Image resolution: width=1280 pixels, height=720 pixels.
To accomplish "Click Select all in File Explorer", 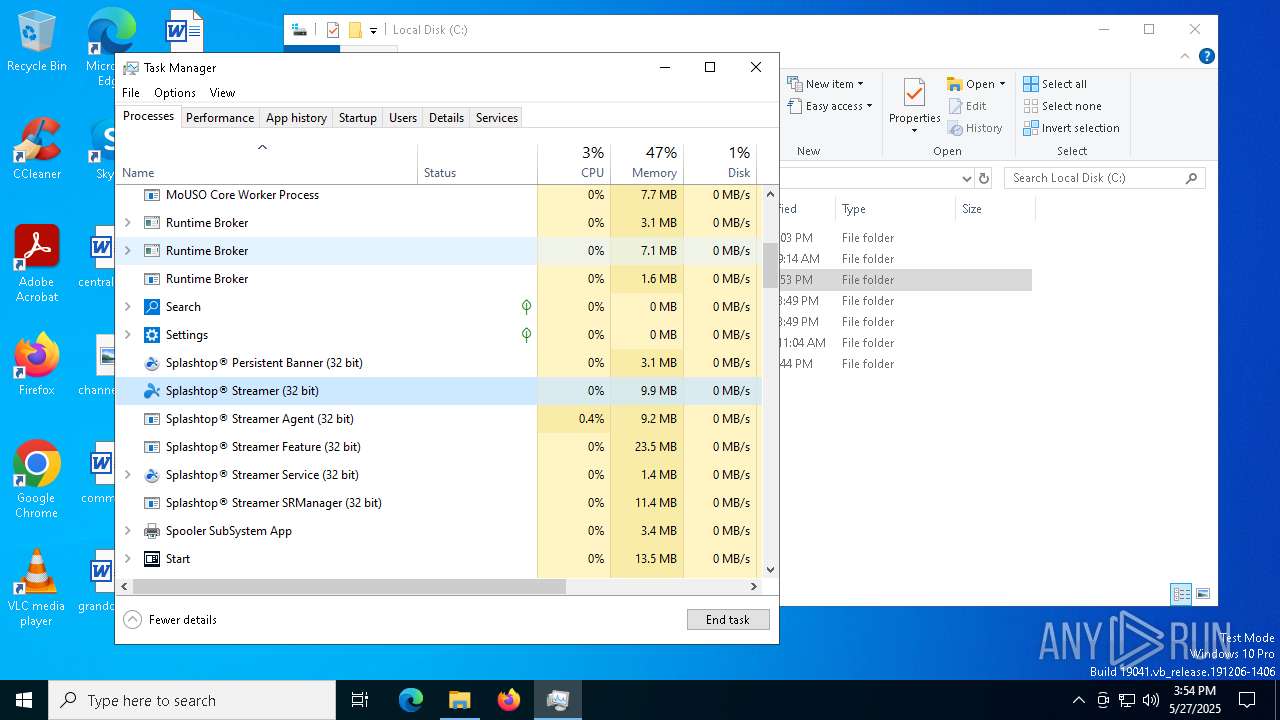I will point(1055,84).
